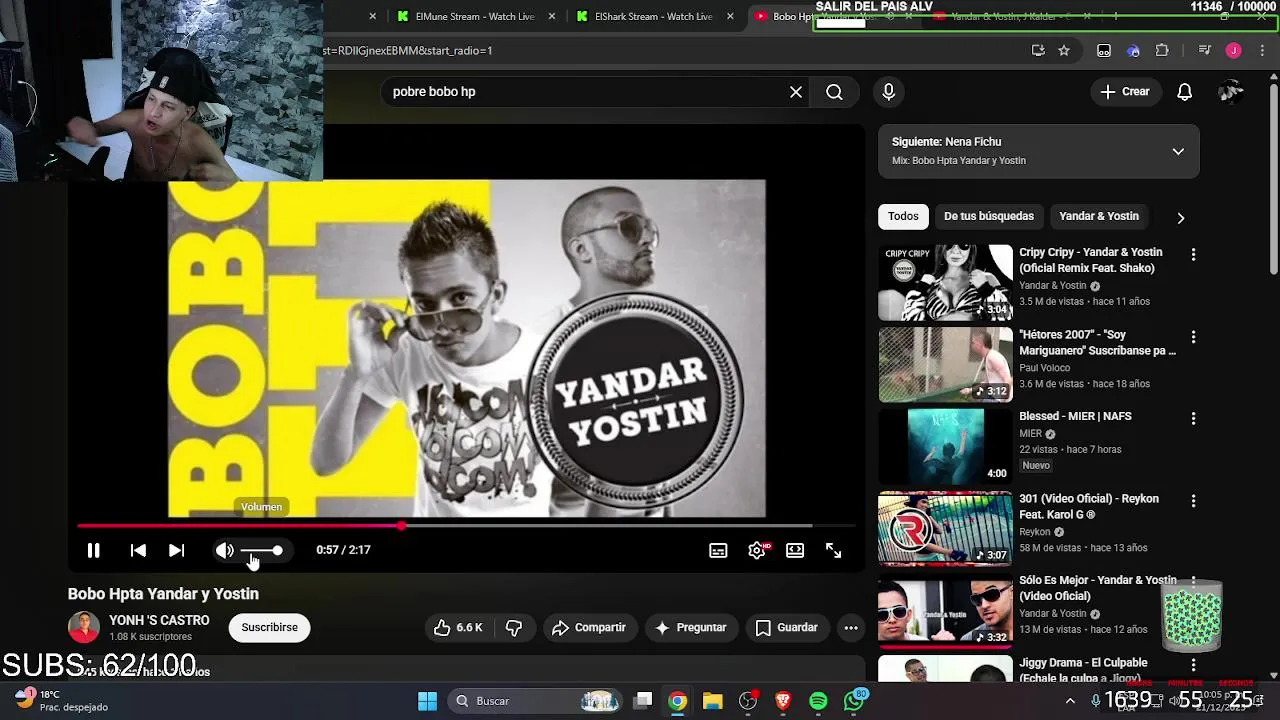Open Google Chrome from the taskbar

677,701
